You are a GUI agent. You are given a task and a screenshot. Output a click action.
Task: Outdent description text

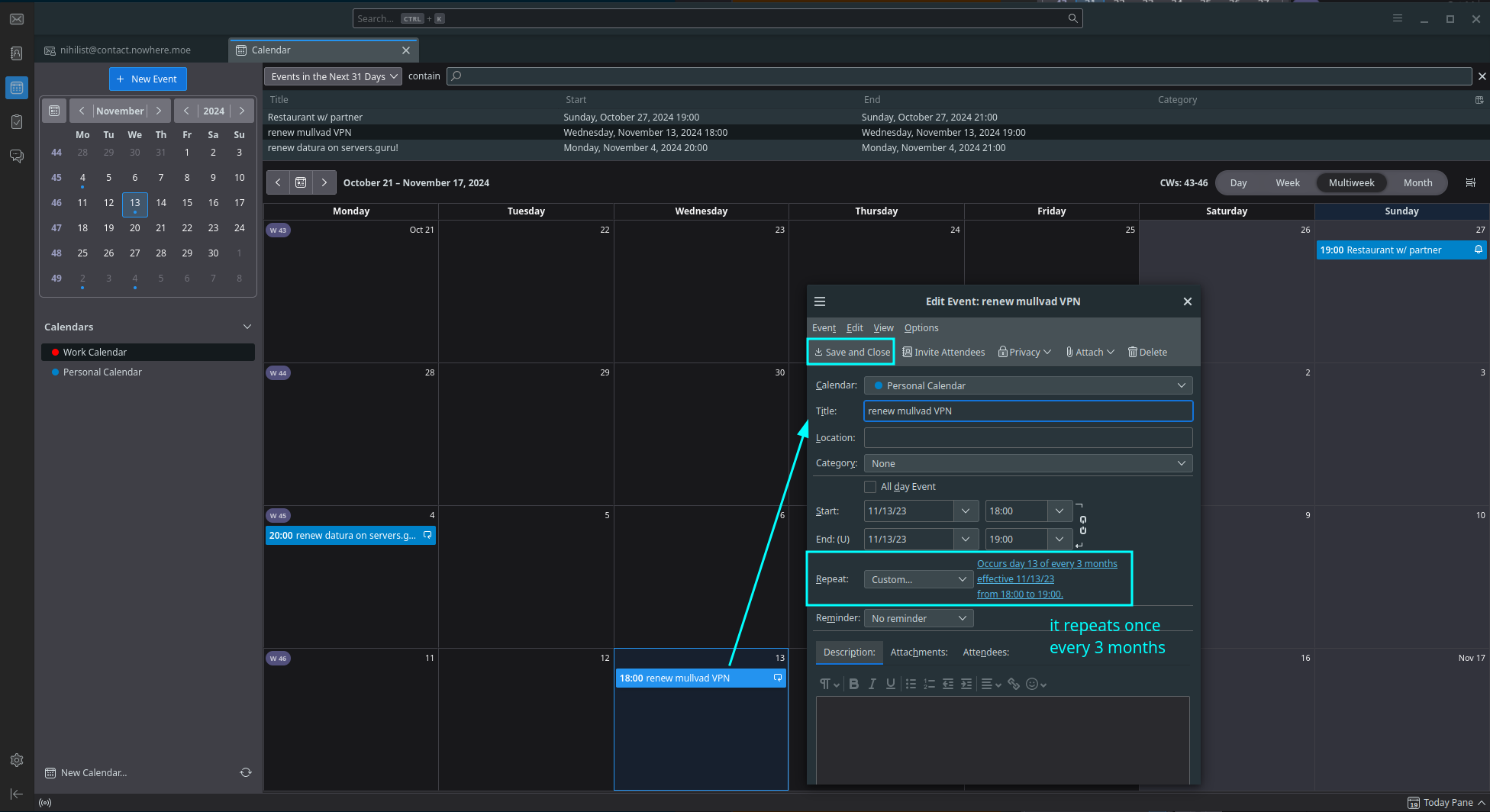(948, 684)
